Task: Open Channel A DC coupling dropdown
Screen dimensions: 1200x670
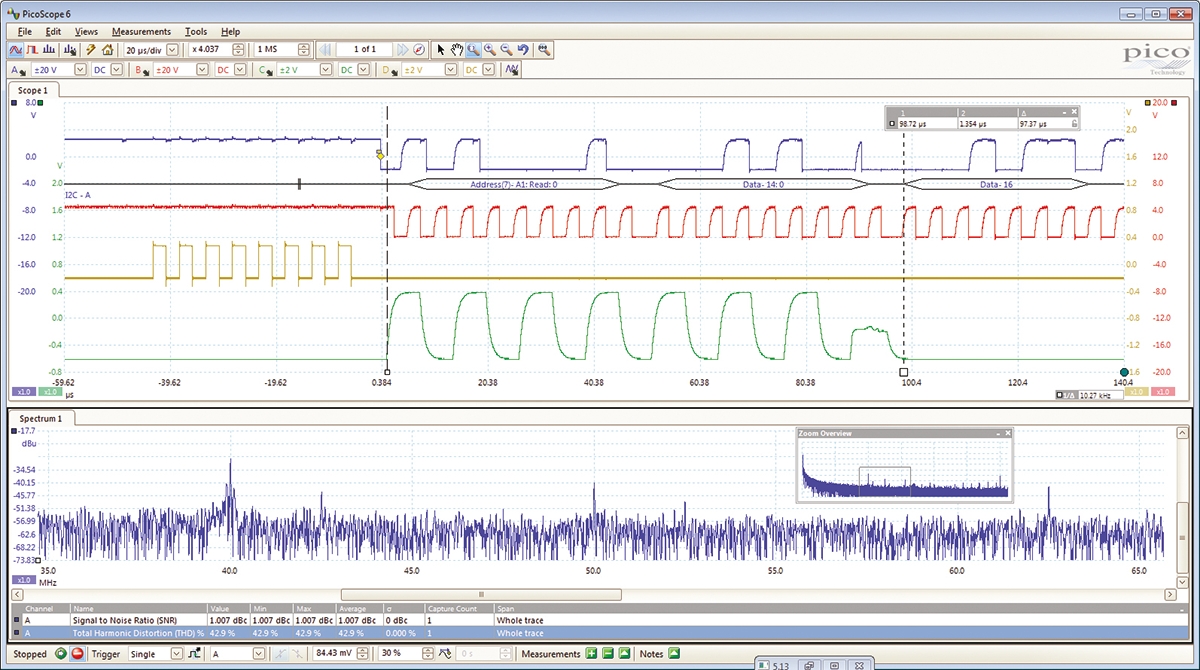Action: [x=116, y=70]
